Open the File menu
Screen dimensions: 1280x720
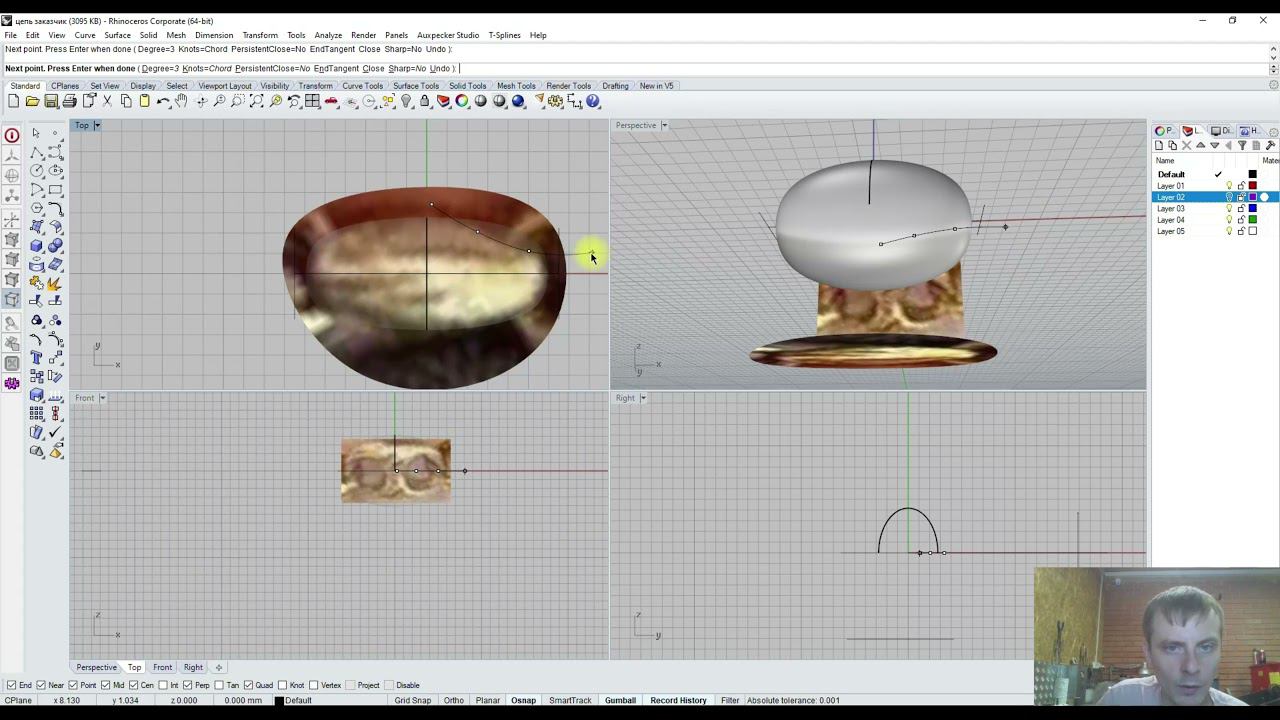click(x=10, y=35)
